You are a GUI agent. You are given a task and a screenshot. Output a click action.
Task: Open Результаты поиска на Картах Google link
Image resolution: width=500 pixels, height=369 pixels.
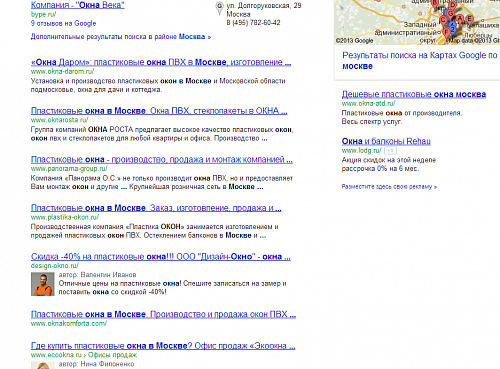(421, 60)
